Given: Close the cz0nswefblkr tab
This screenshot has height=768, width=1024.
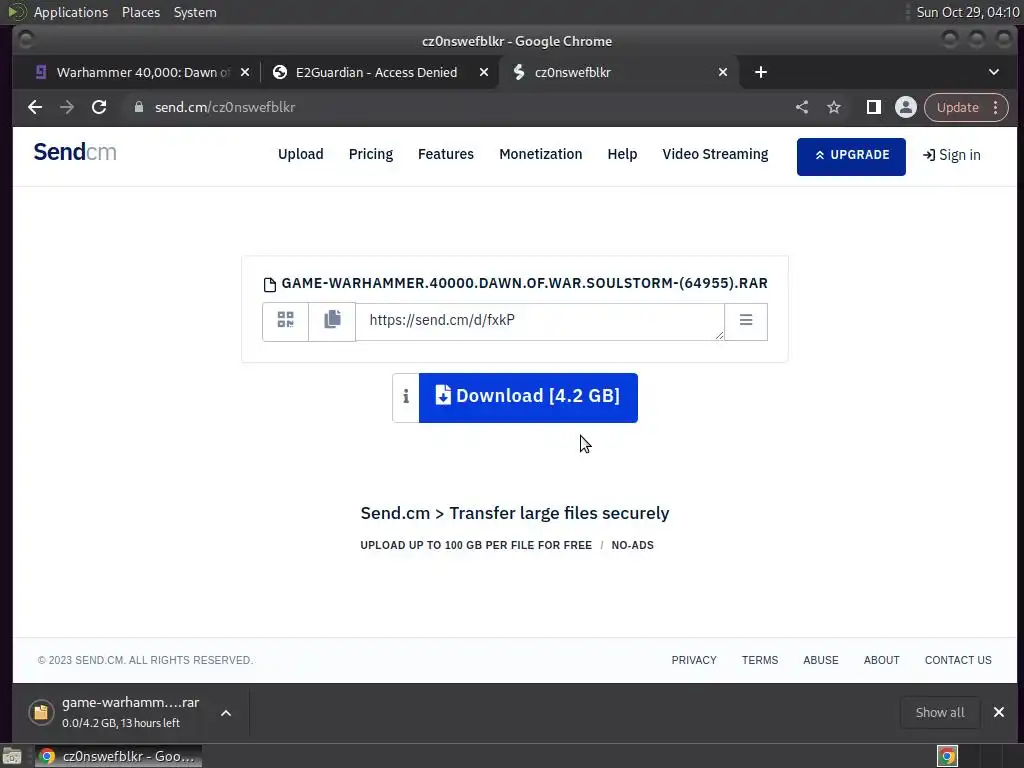Looking at the screenshot, I should pos(723,72).
